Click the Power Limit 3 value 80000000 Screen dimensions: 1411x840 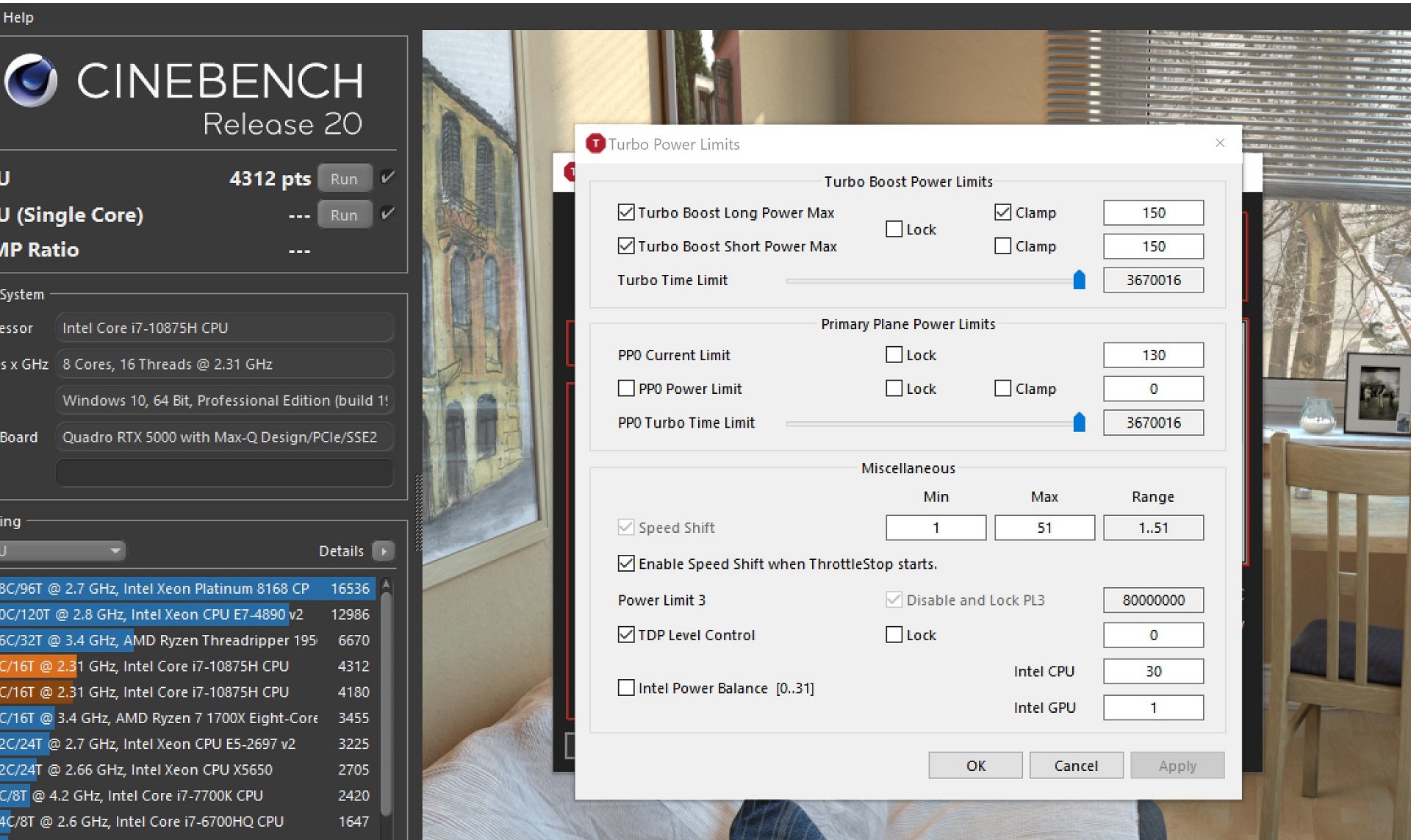pyautogui.click(x=1153, y=600)
